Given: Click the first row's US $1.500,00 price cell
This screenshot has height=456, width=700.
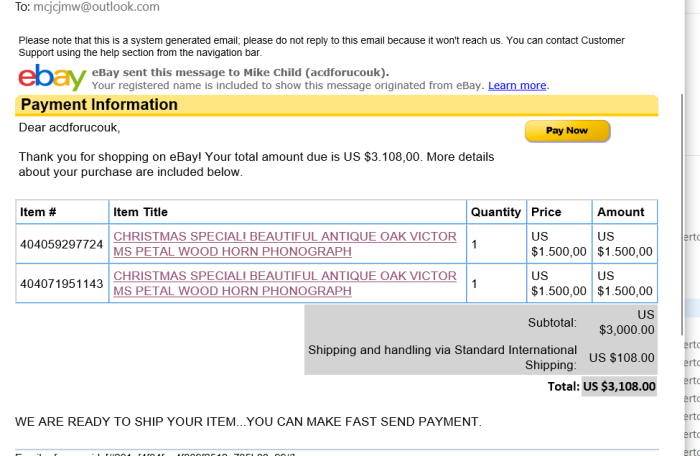Looking at the screenshot, I should (559, 244).
